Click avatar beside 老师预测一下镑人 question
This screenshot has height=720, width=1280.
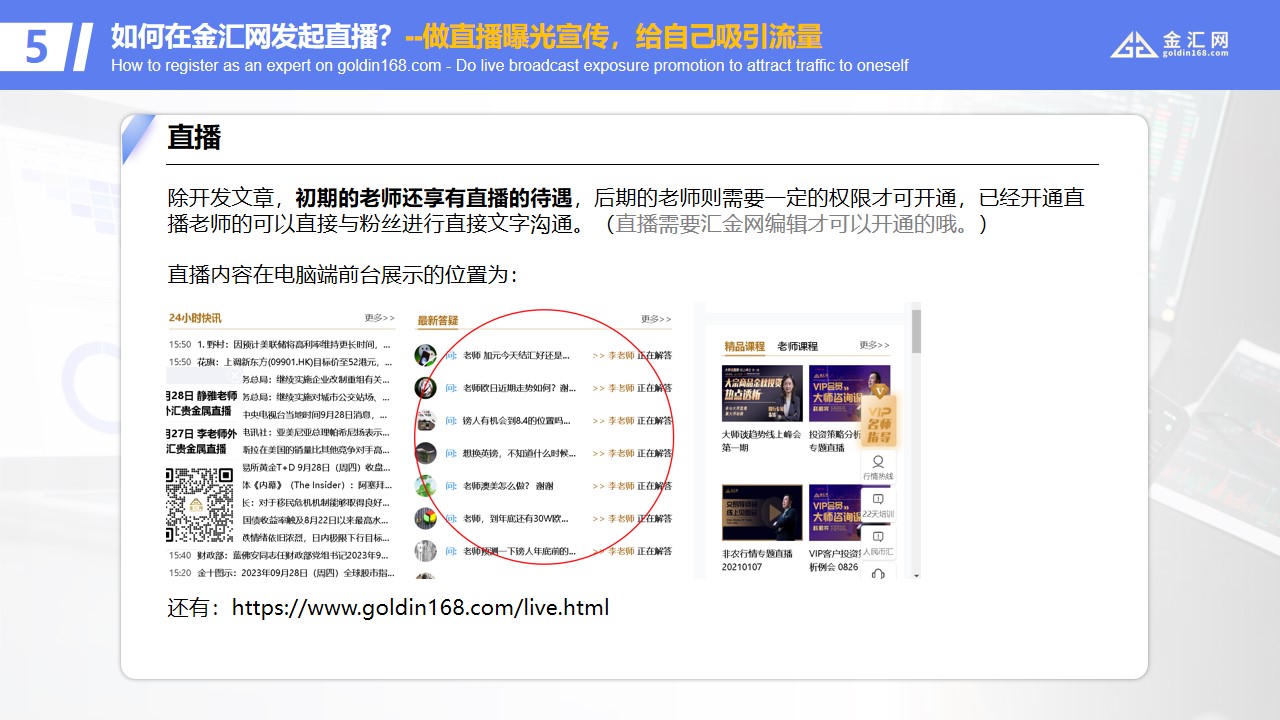(x=426, y=551)
